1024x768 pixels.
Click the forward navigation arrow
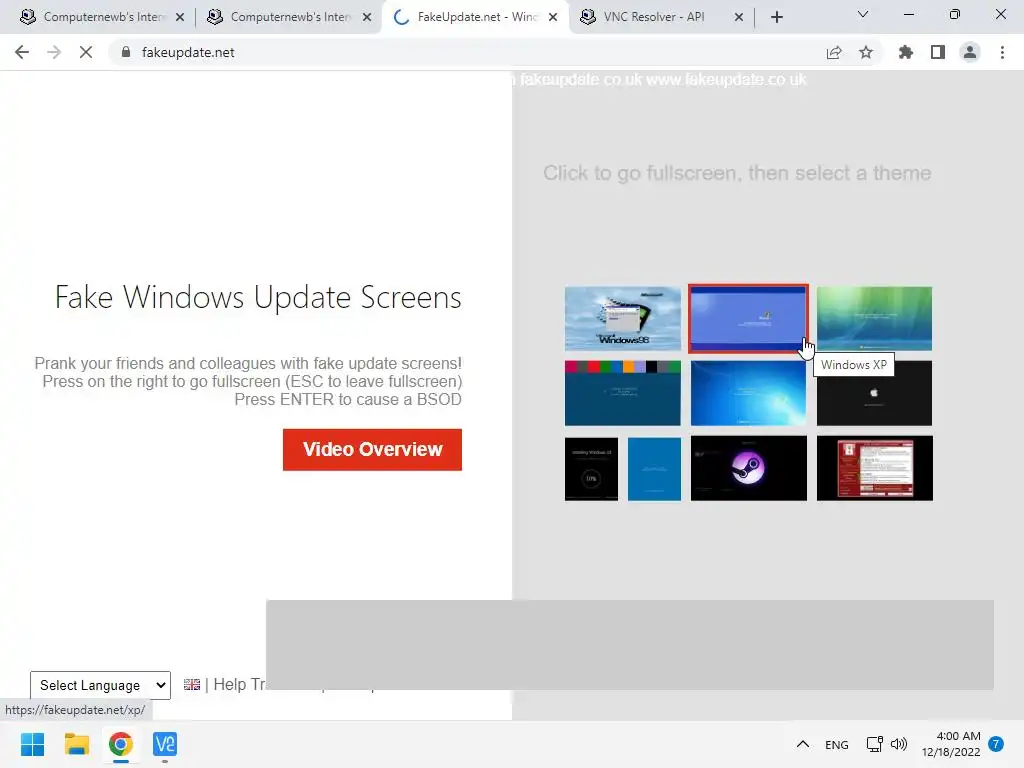(x=54, y=52)
